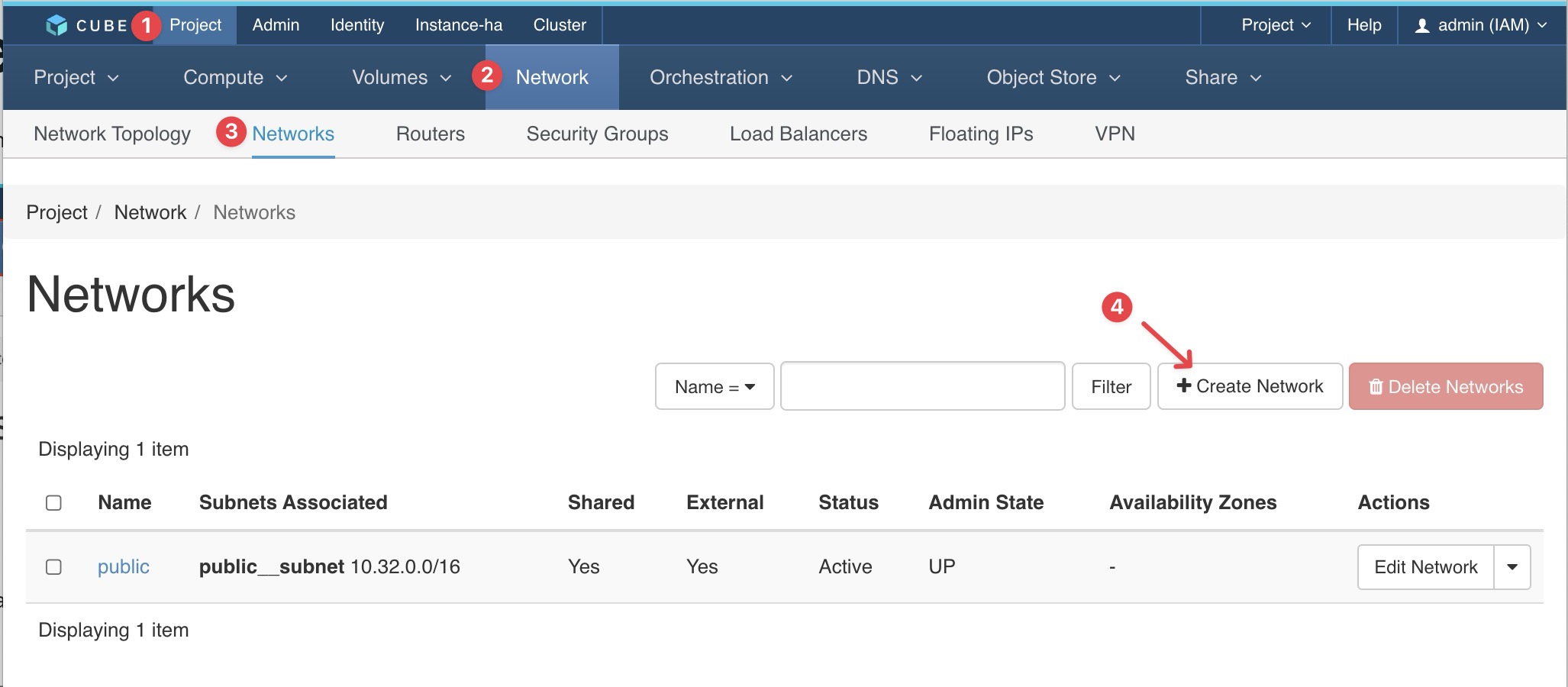Select the Networks sub-tab

coord(293,134)
